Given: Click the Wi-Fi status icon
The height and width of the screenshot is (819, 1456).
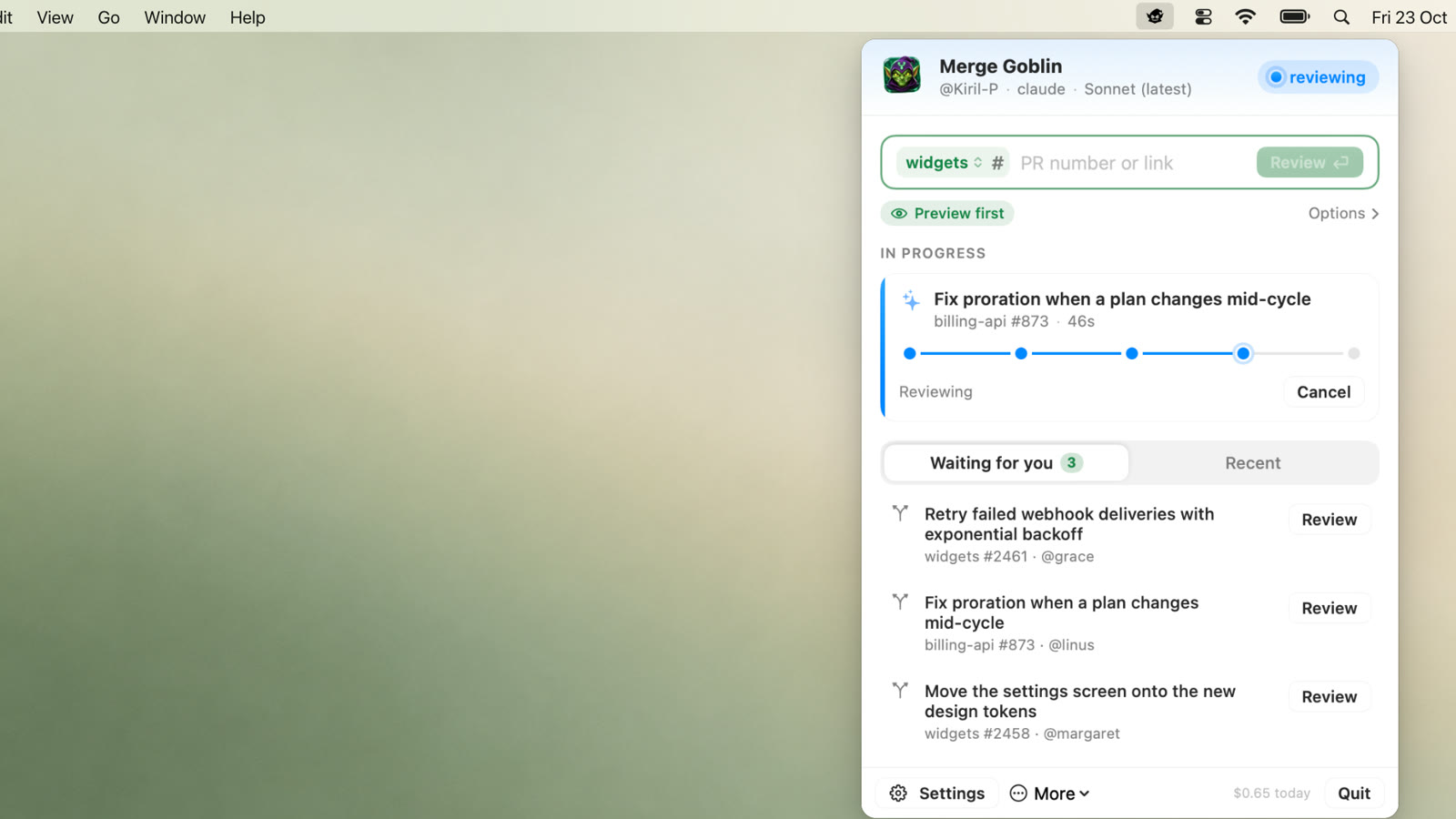Looking at the screenshot, I should pyautogui.click(x=1245, y=16).
